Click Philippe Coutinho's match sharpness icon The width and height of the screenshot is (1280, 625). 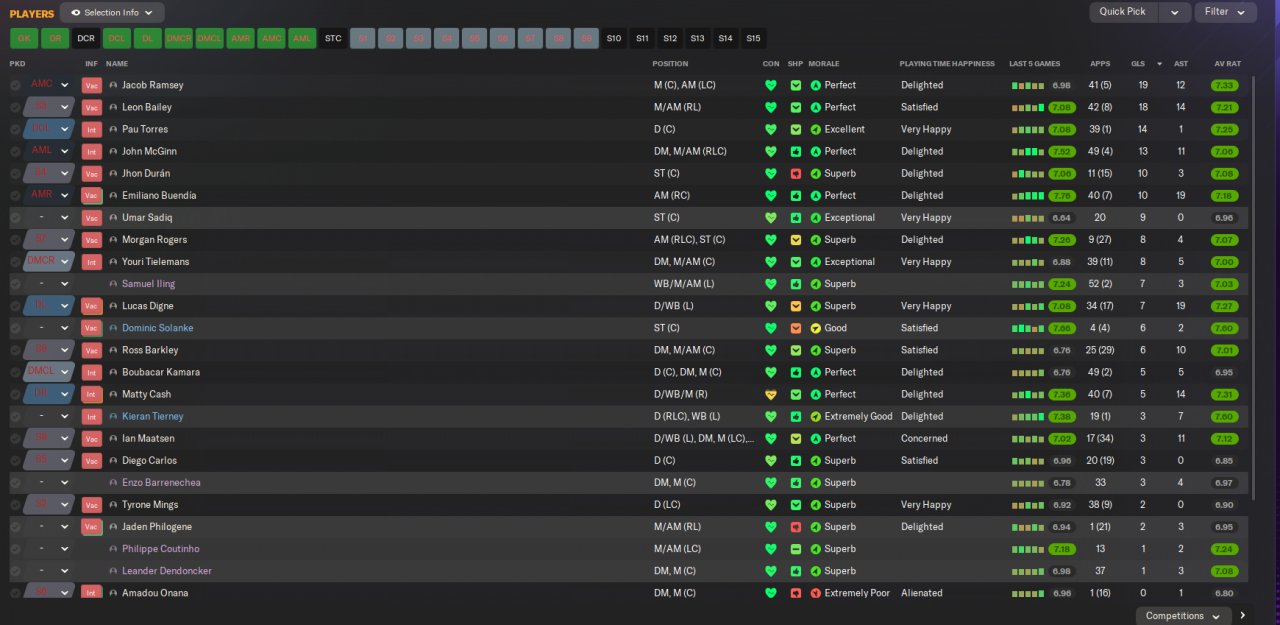coord(796,549)
